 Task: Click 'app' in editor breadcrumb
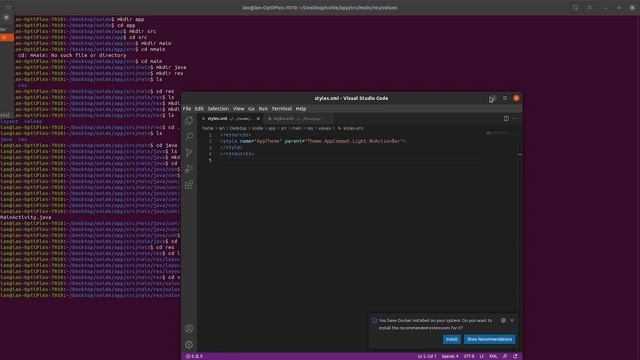point(272,128)
